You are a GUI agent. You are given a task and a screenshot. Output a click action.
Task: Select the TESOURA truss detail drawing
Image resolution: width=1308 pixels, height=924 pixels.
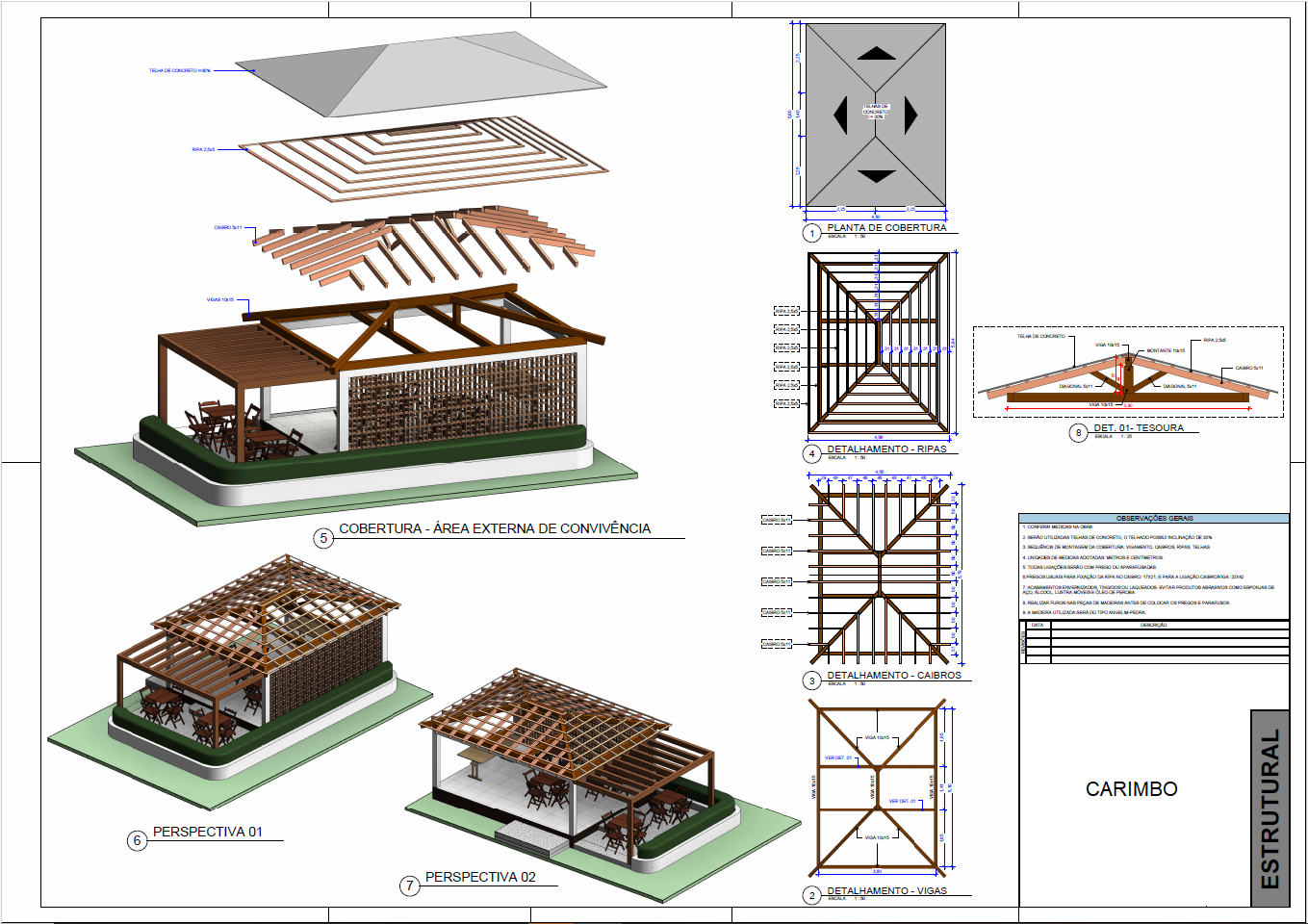point(1128,378)
